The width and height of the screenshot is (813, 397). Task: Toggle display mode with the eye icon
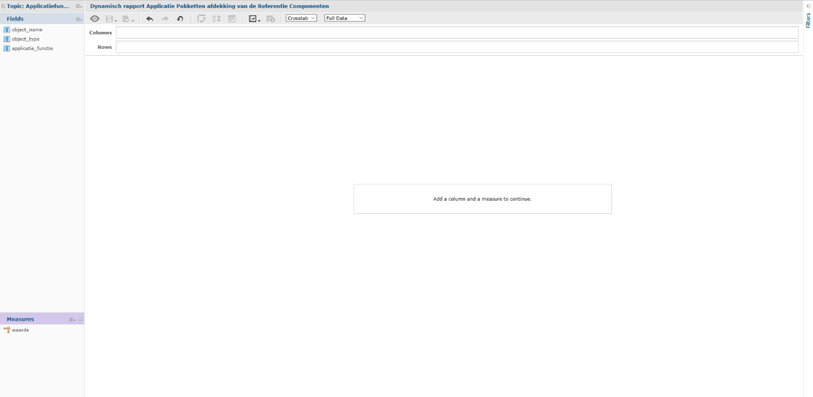[95, 19]
